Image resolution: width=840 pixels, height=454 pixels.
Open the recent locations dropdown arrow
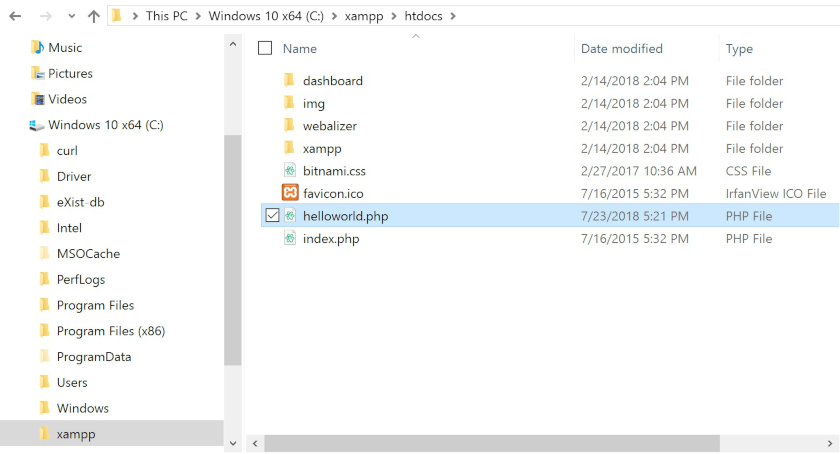69,16
